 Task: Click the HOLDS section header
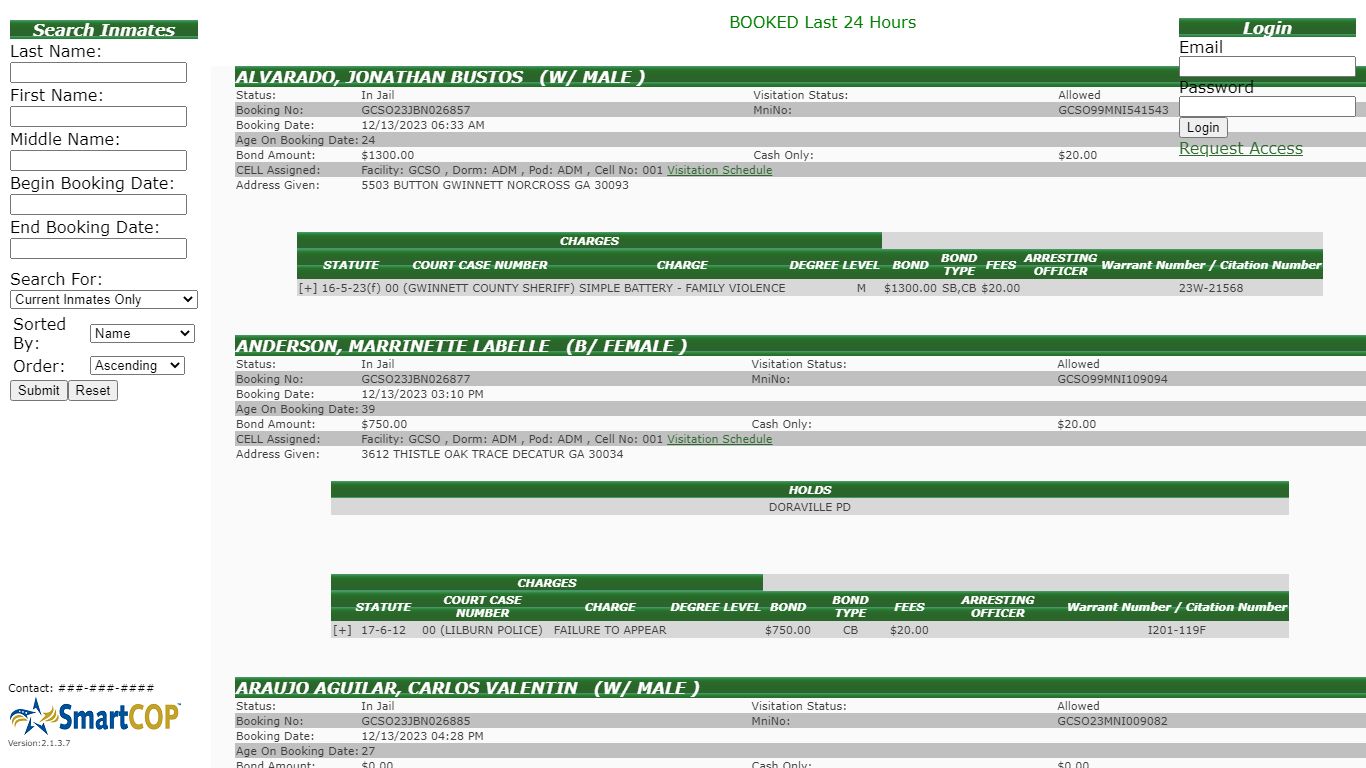click(810, 490)
